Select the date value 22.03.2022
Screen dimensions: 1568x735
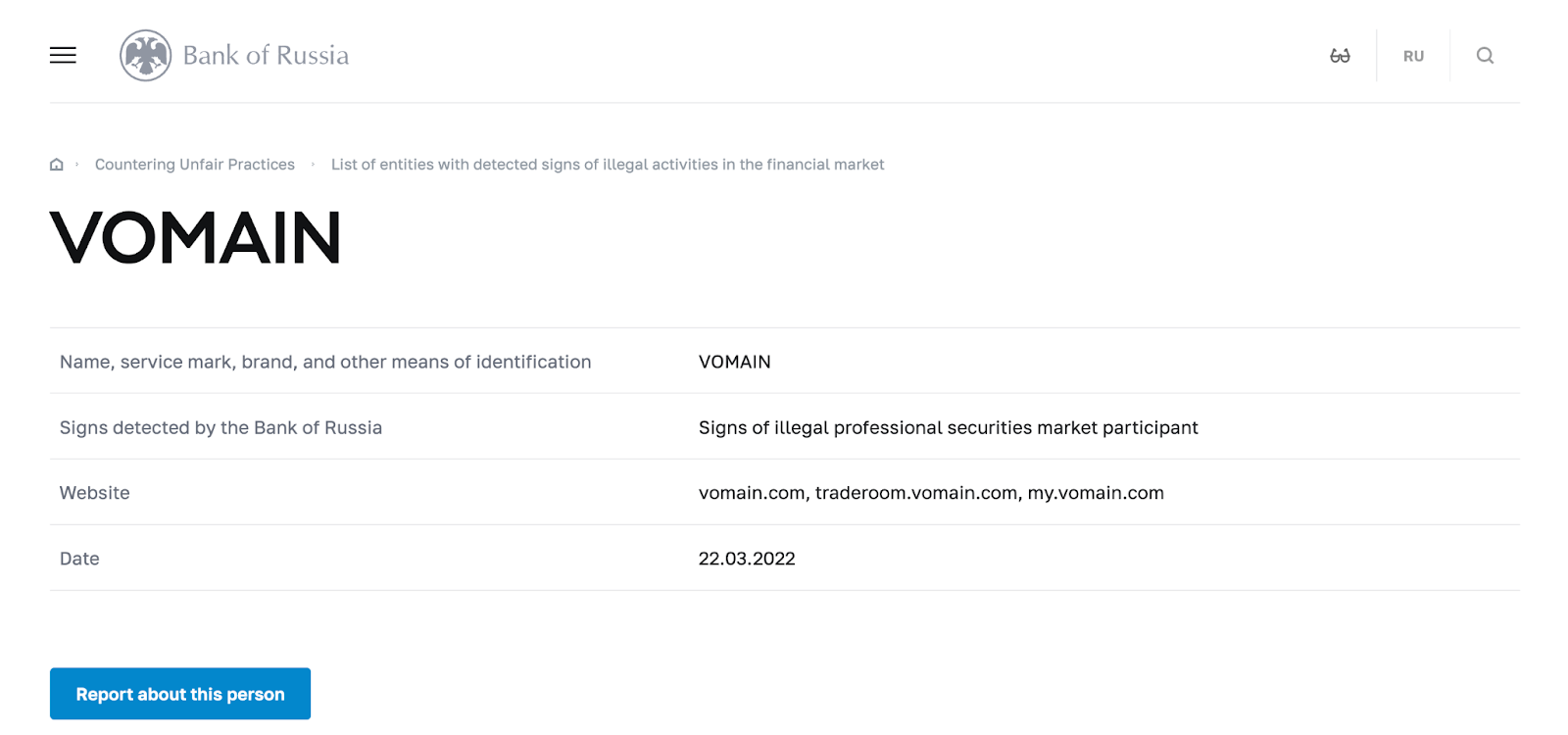[x=747, y=559]
